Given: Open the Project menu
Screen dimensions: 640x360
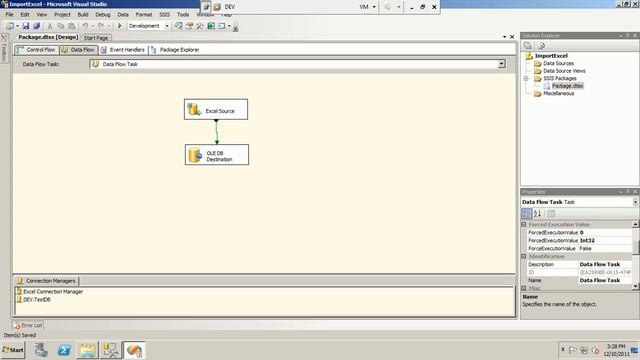Looking at the screenshot, I should click(x=62, y=14).
